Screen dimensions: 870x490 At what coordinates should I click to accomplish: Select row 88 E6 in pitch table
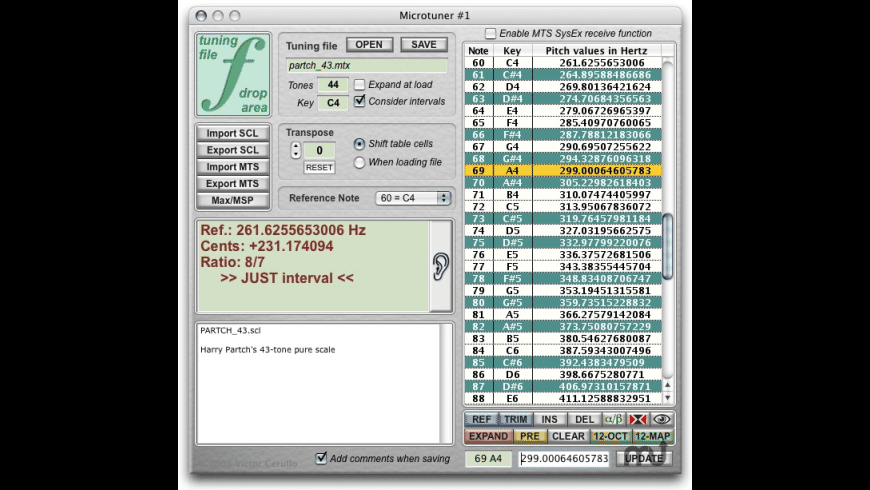[x=563, y=398]
